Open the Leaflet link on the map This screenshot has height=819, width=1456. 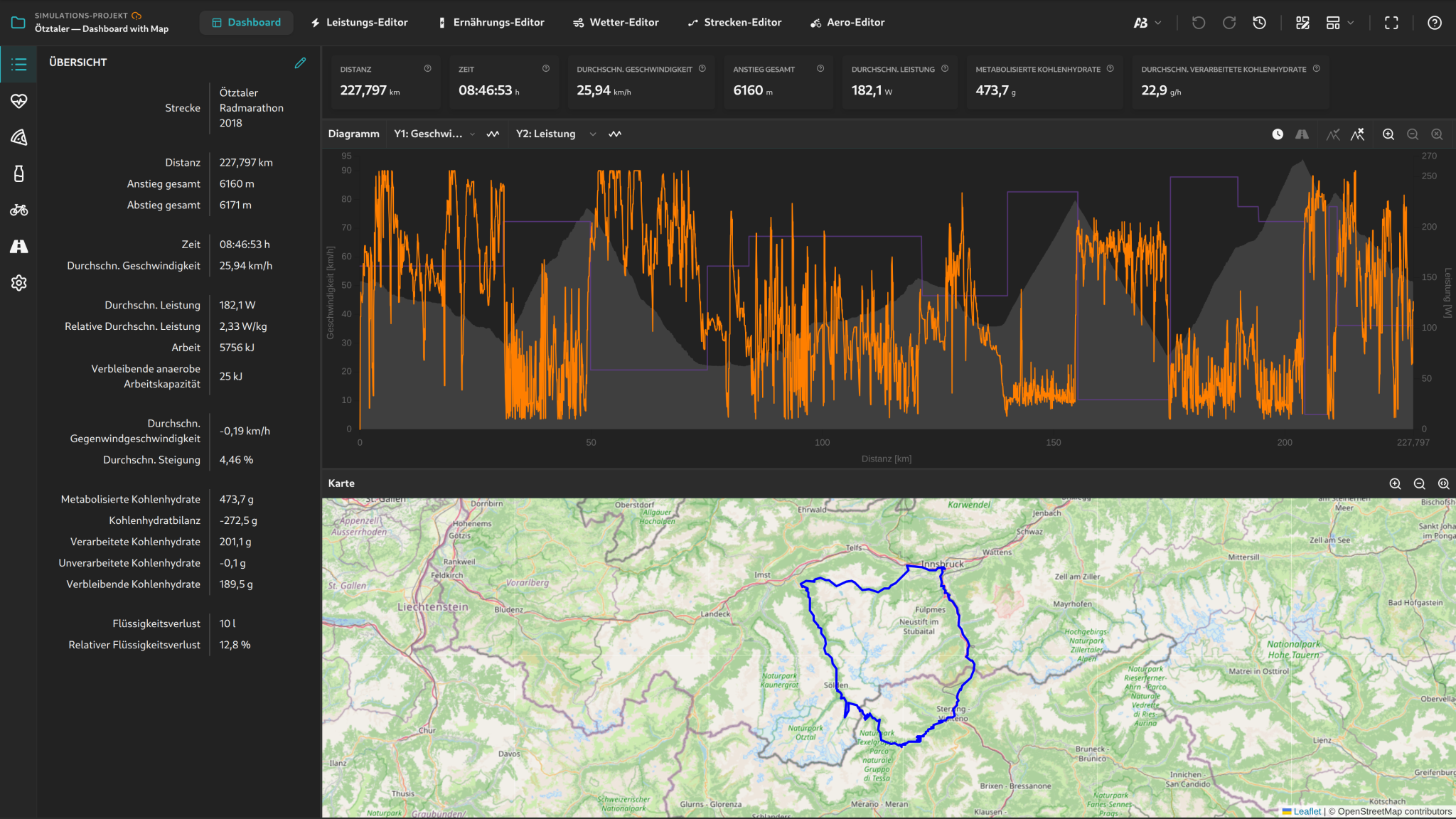tap(1307, 811)
